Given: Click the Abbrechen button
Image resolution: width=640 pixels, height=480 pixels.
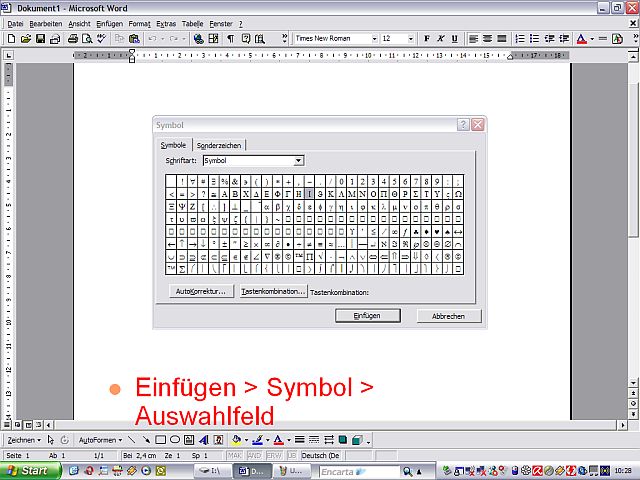Looking at the screenshot, I should pyautogui.click(x=448, y=316).
